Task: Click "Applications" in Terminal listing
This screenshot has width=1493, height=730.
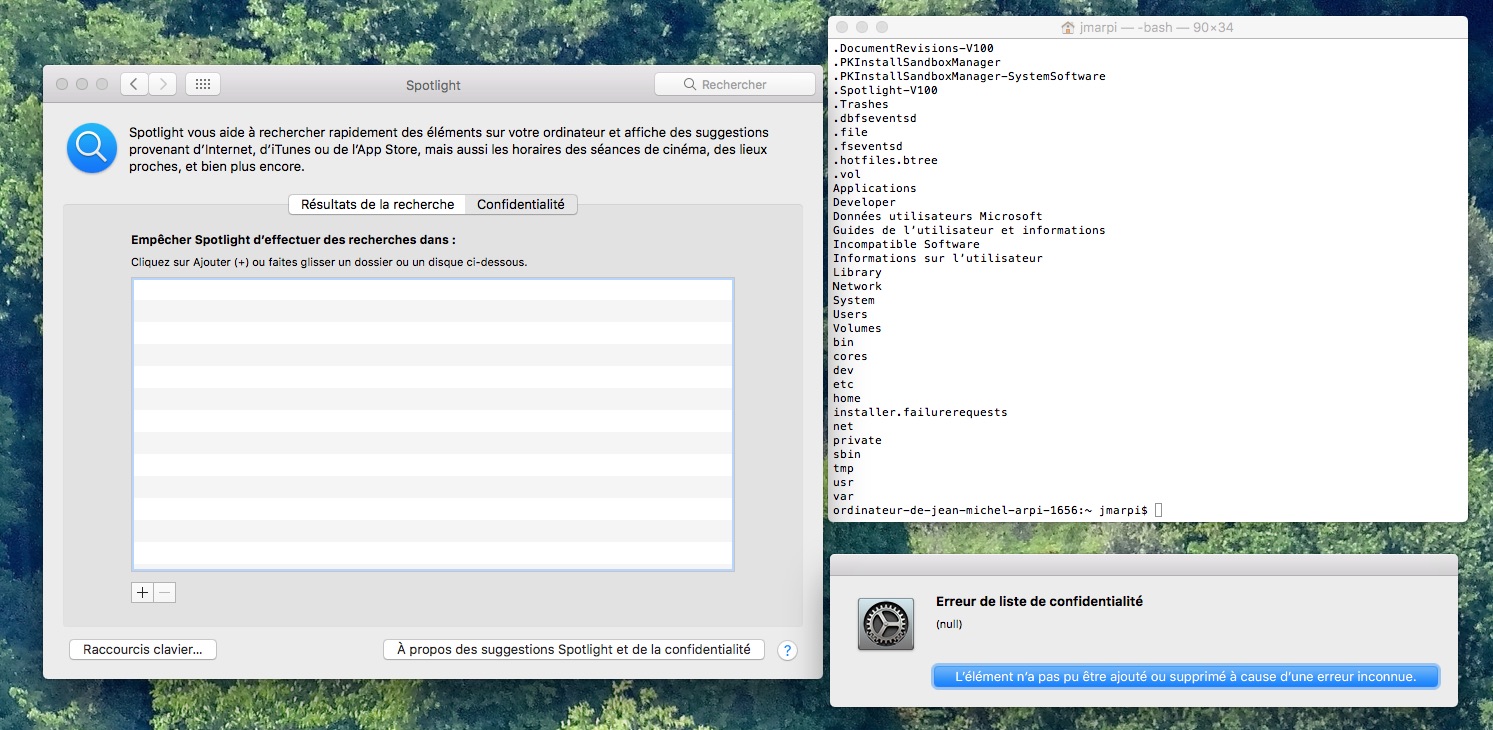Action: (x=875, y=188)
